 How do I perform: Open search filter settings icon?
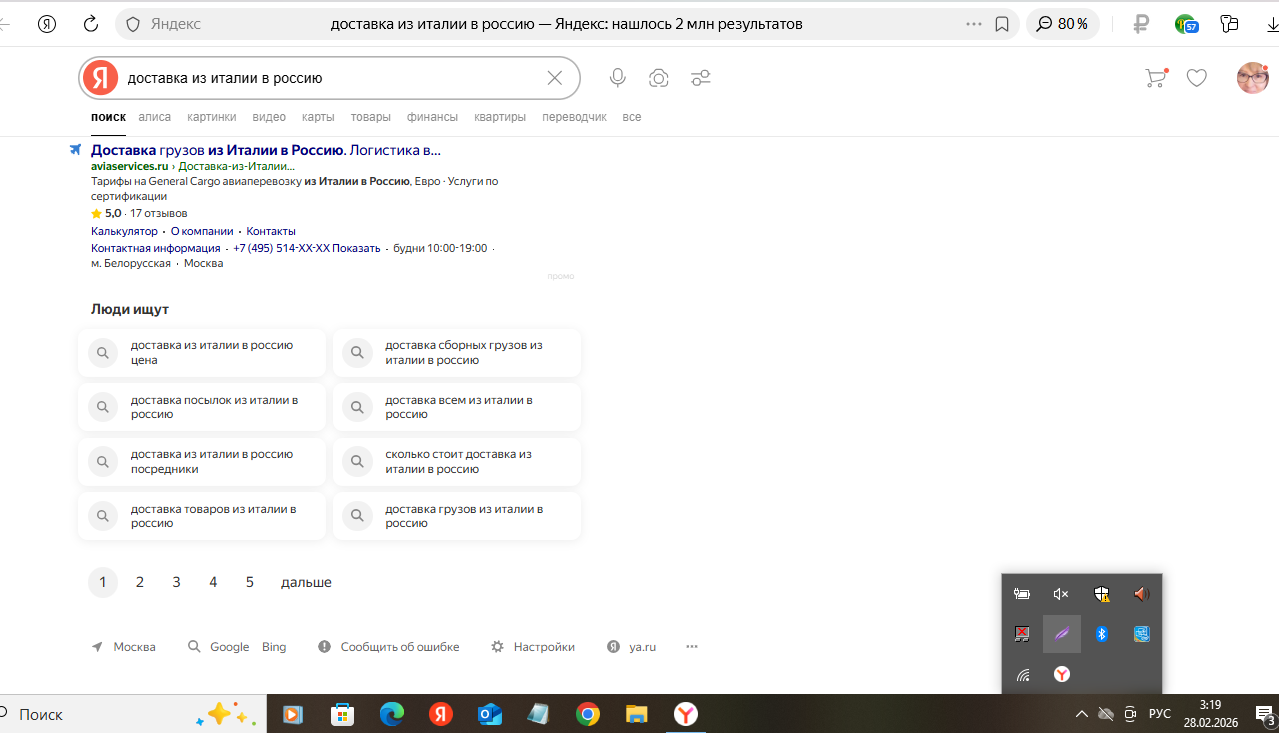pyautogui.click(x=700, y=78)
